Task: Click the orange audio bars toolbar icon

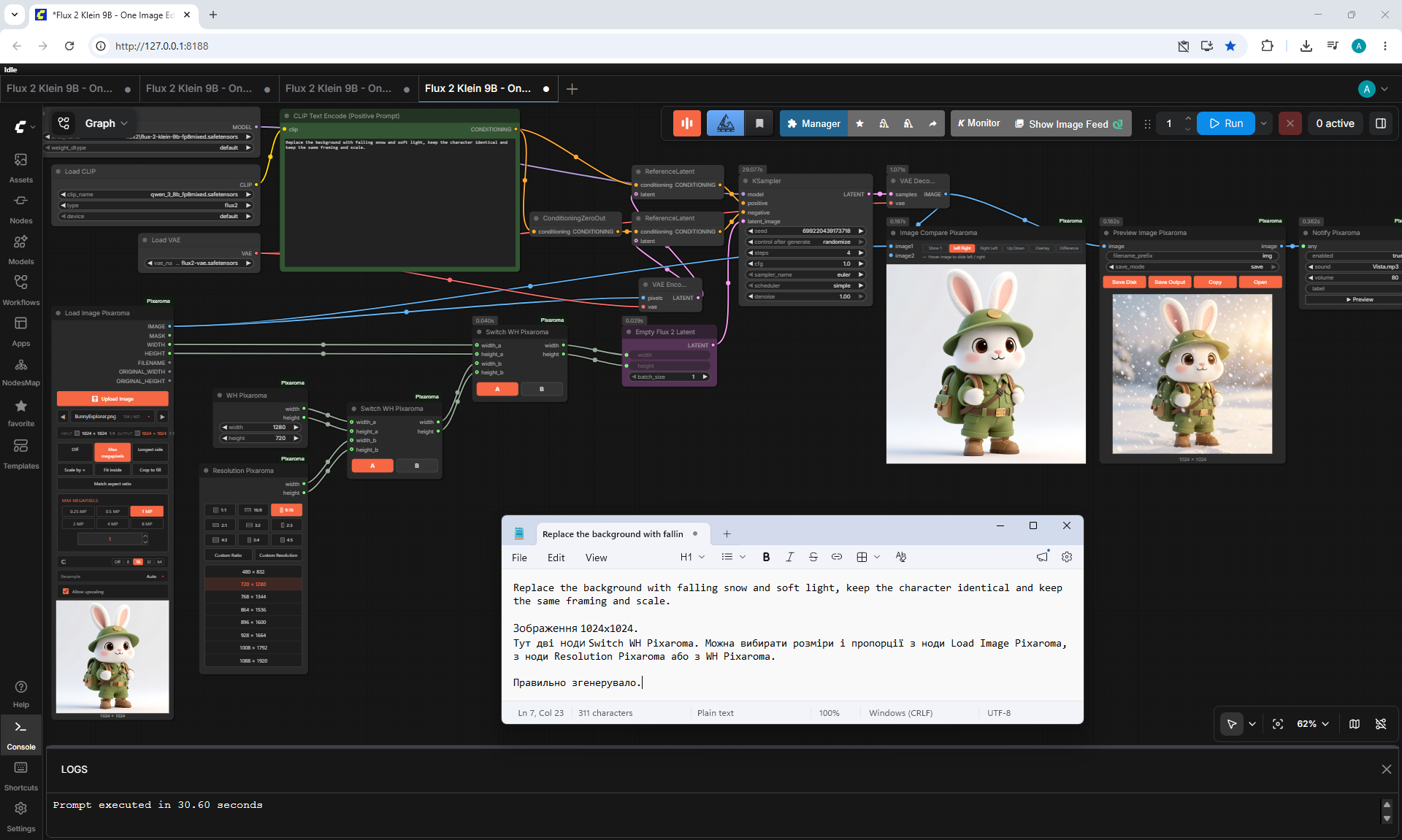Action: pos(687,123)
